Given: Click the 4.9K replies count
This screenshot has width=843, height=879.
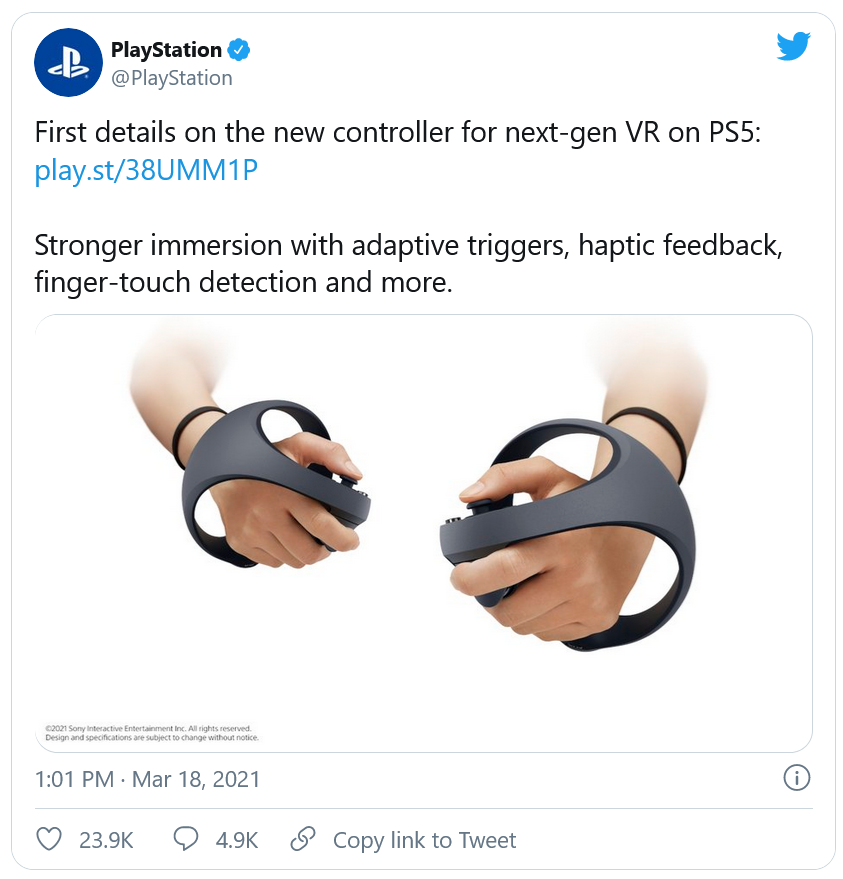Looking at the screenshot, I should (237, 840).
